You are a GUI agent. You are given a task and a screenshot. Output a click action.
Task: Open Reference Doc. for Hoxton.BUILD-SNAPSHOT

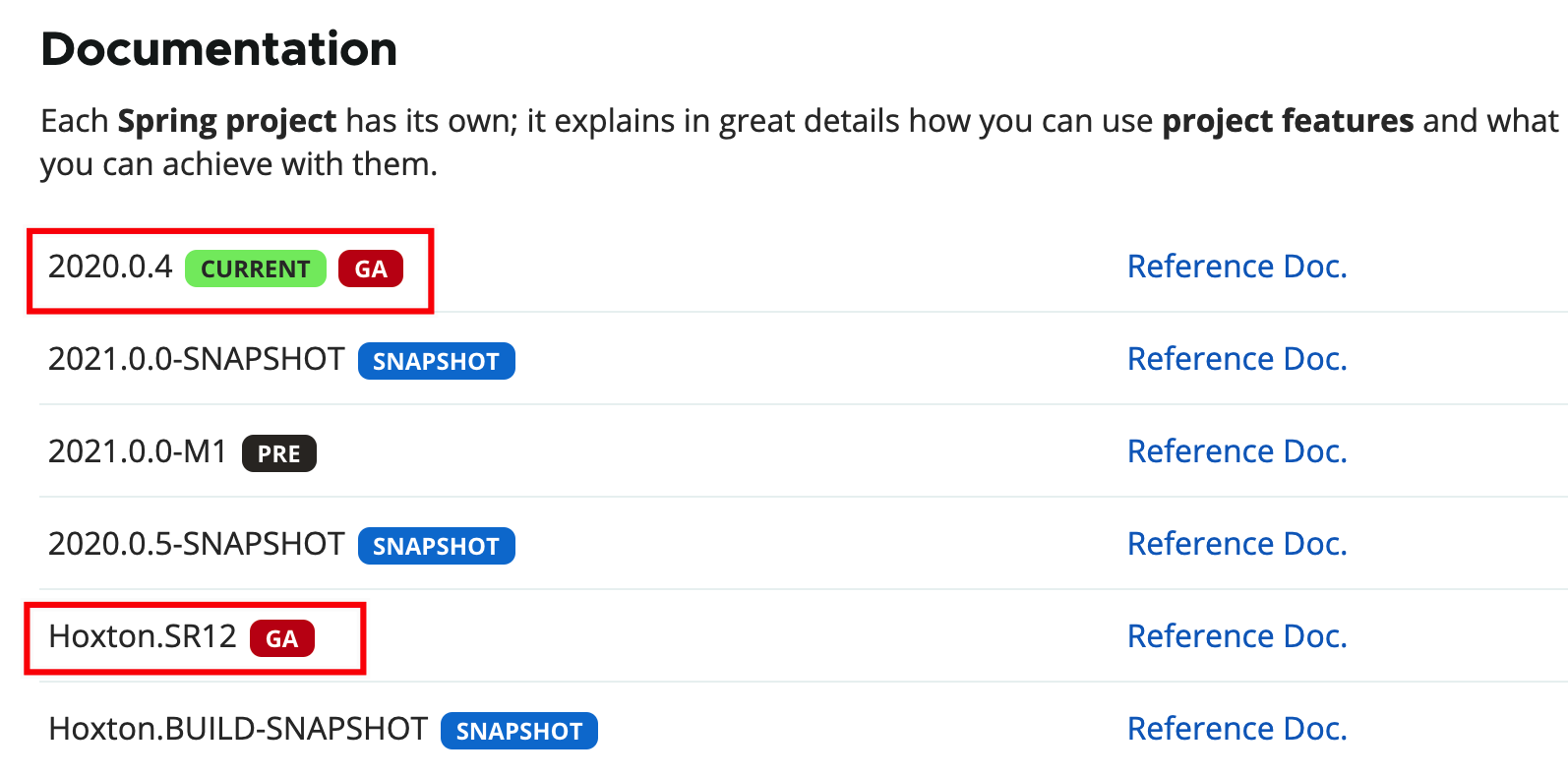click(x=1236, y=729)
